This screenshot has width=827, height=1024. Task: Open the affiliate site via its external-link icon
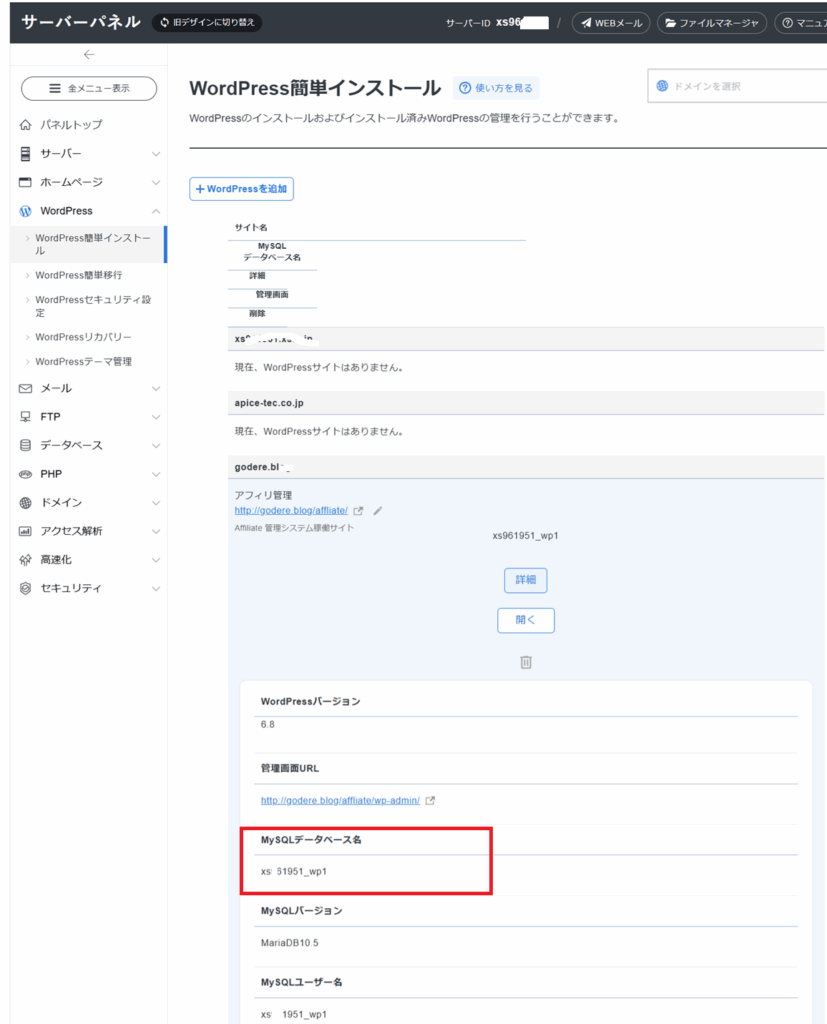coord(358,511)
